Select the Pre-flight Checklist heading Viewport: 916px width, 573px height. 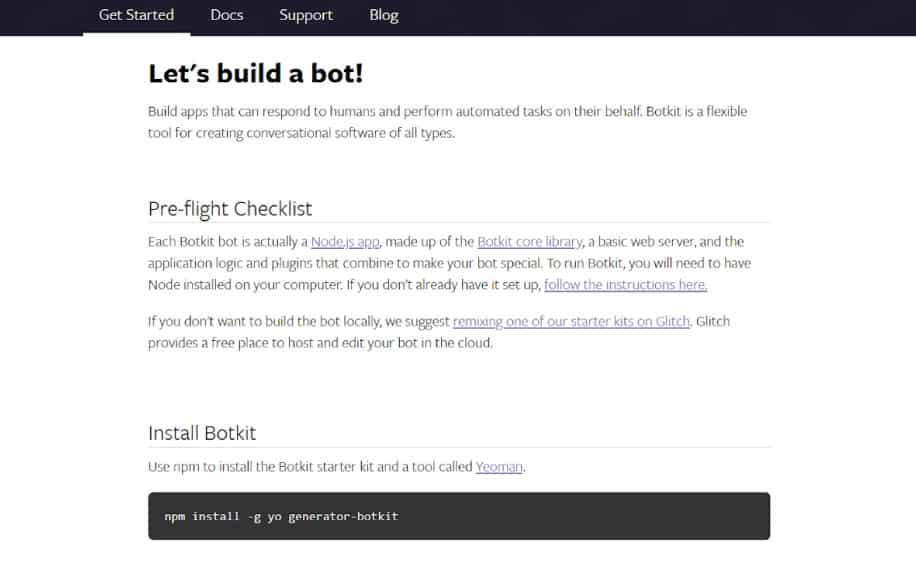(230, 209)
